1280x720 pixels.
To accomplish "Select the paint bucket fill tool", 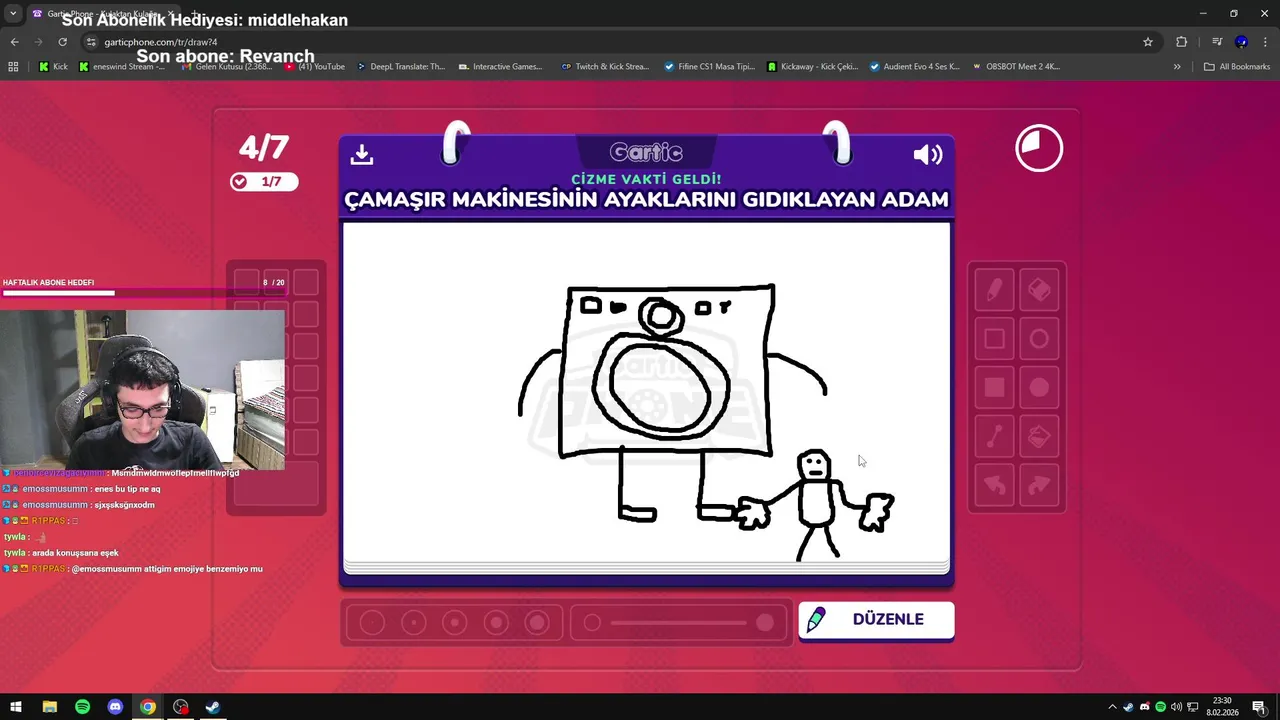I will point(1039,437).
